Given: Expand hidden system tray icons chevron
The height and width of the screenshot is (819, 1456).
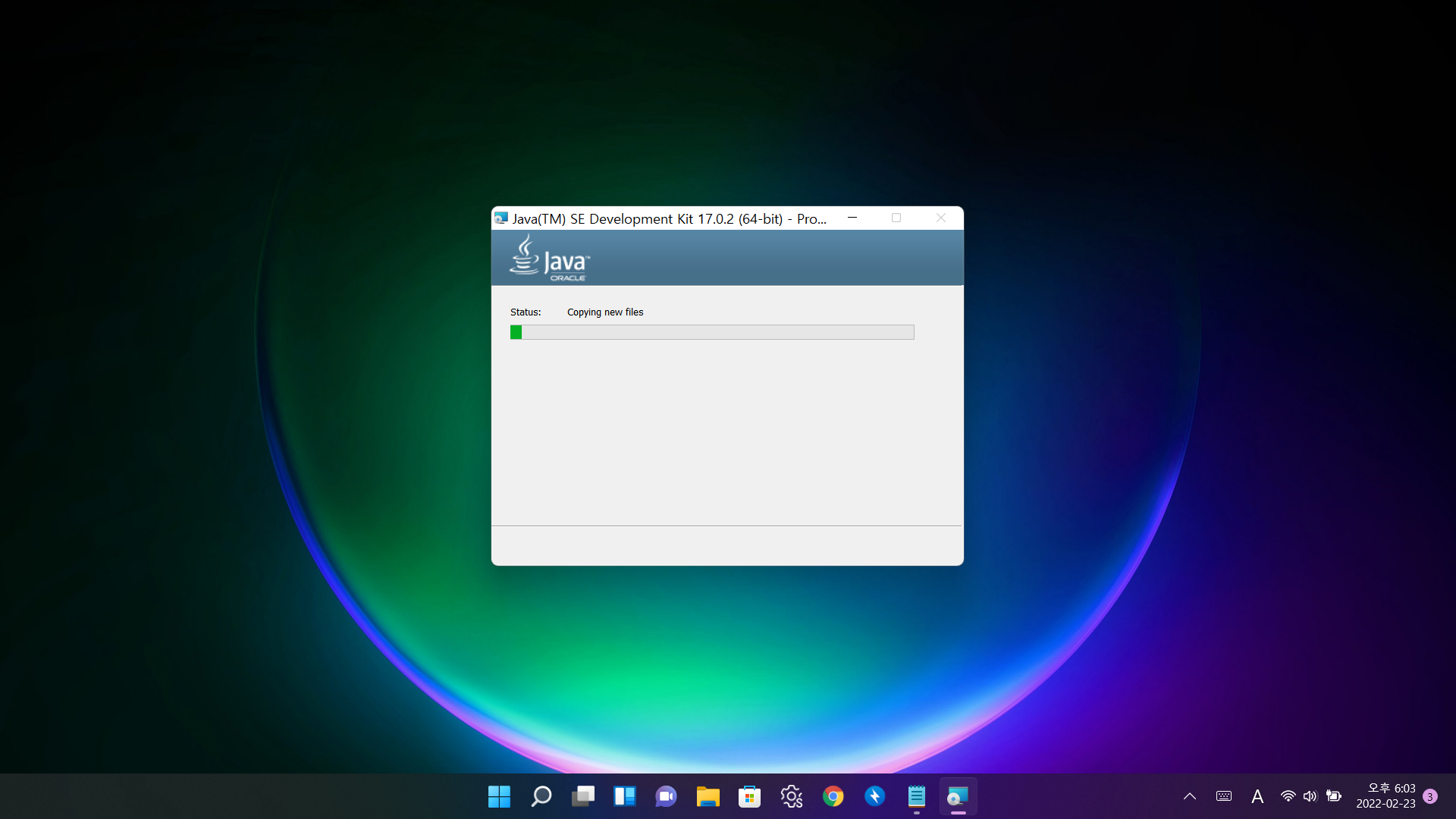Looking at the screenshot, I should point(1189,796).
